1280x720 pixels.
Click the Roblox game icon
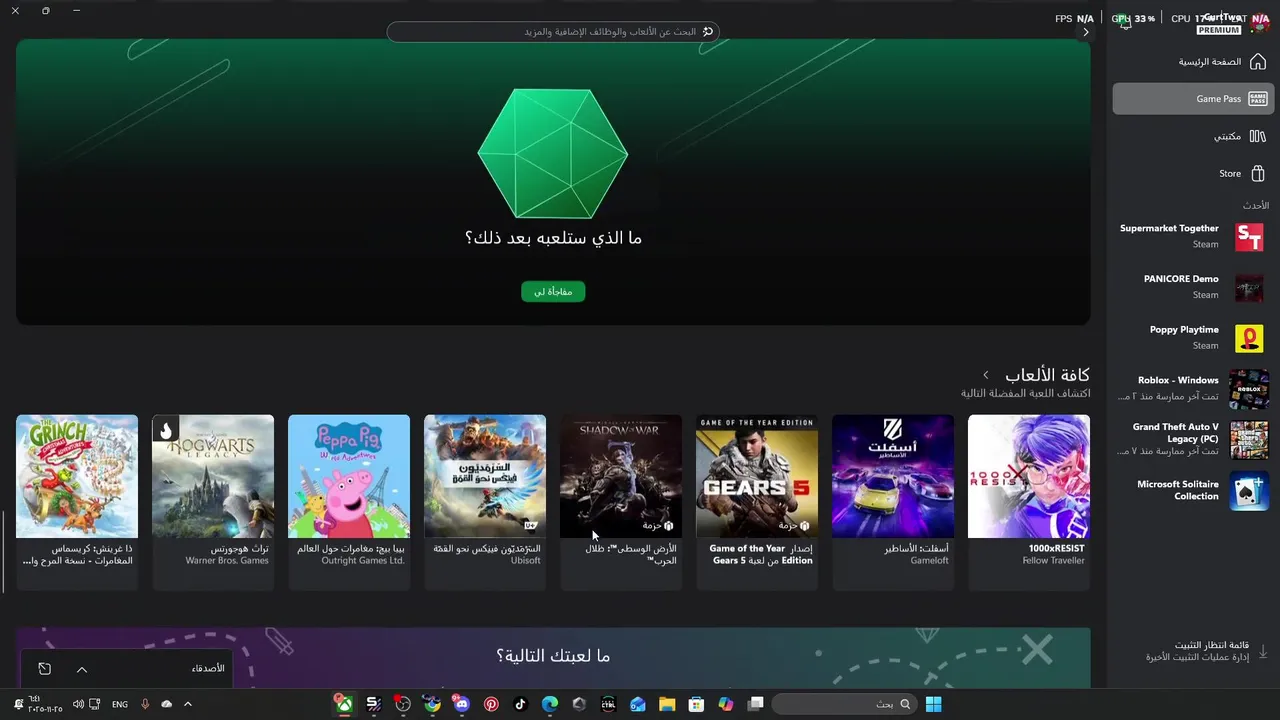(1249, 389)
